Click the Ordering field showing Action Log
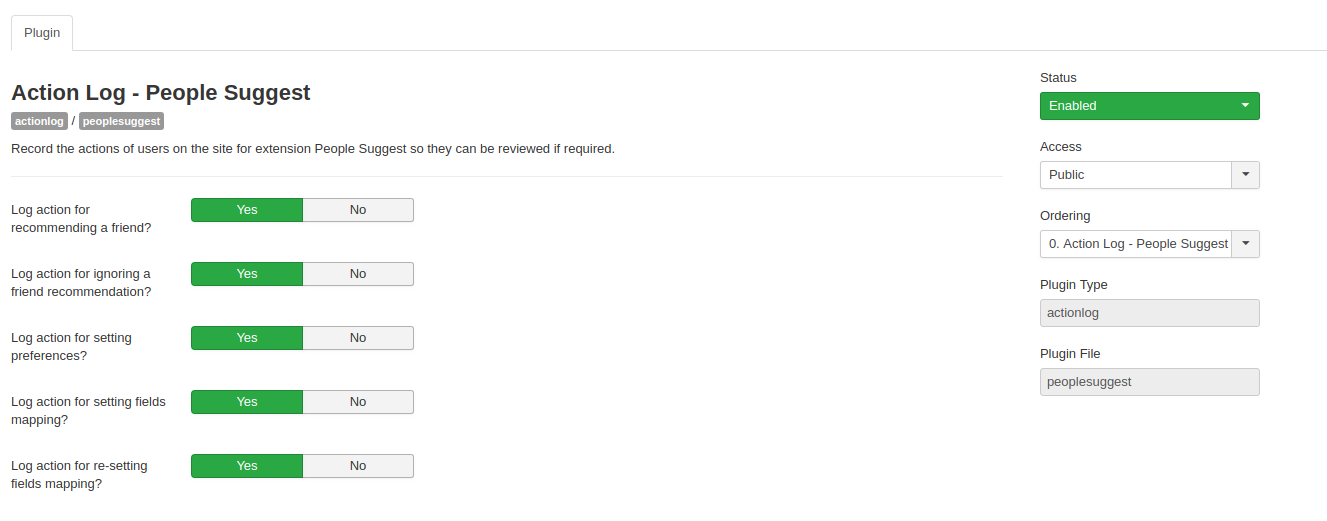This screenshot has height=521, width=1327. click(1136, 244)
